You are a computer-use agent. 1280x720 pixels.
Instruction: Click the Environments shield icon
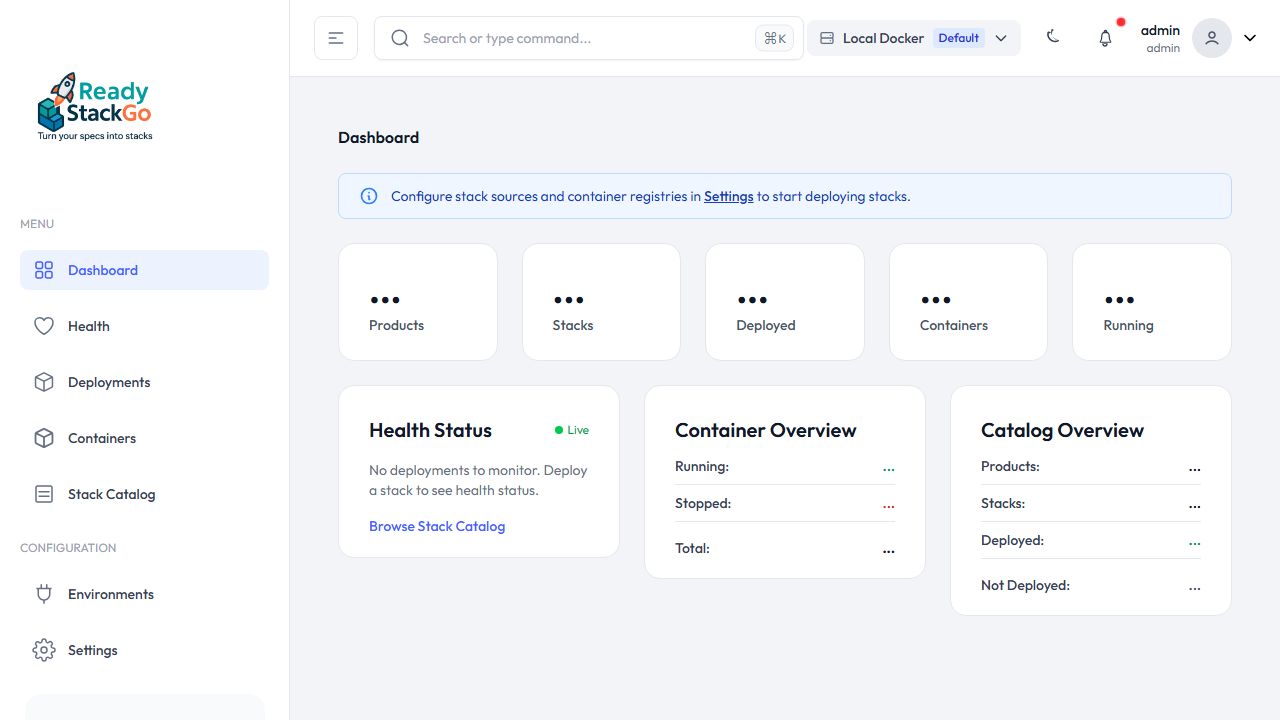point(44,594)
